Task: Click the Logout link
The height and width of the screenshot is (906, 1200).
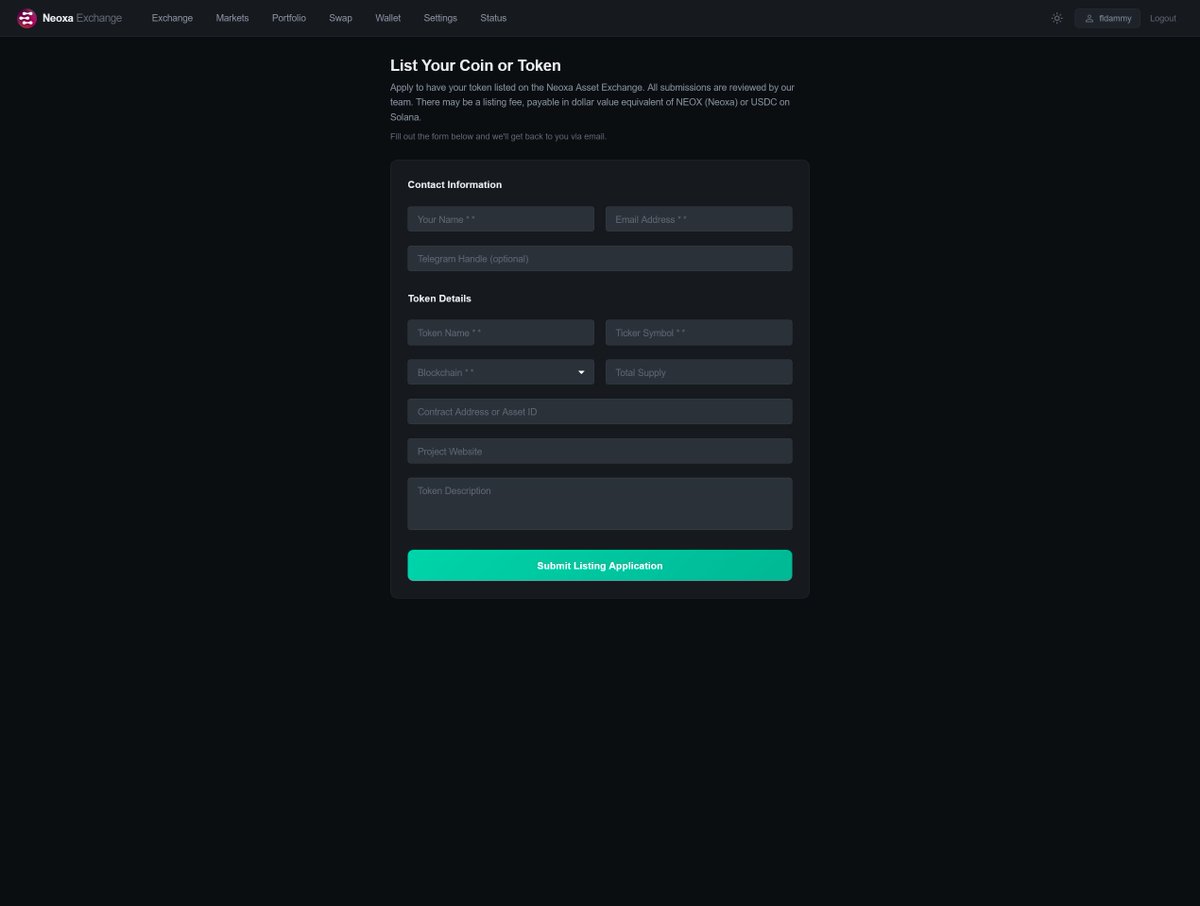Action: click(x=1163, y=18)
